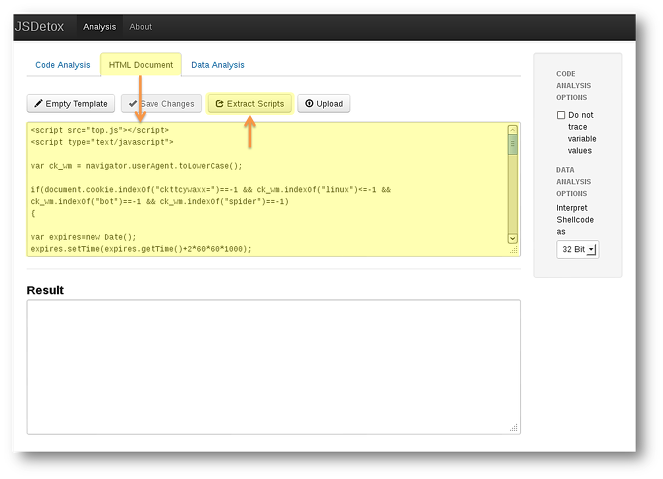
Task: Click the line 'expires.setTime(expires.getTime()+2*60*60*1000);'
Action: [141, 249]
